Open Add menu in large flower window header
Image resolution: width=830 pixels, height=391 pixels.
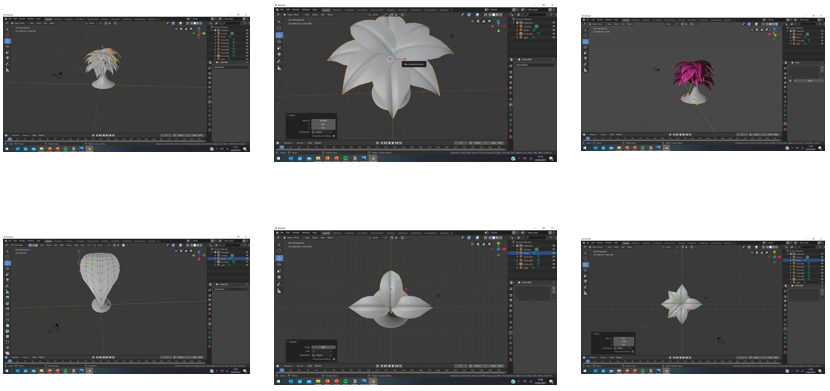click(322, 15)
